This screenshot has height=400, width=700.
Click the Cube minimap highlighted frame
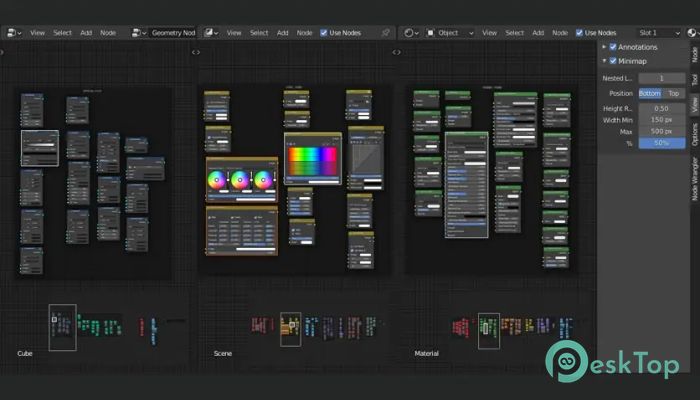click(x=62, y=327)
